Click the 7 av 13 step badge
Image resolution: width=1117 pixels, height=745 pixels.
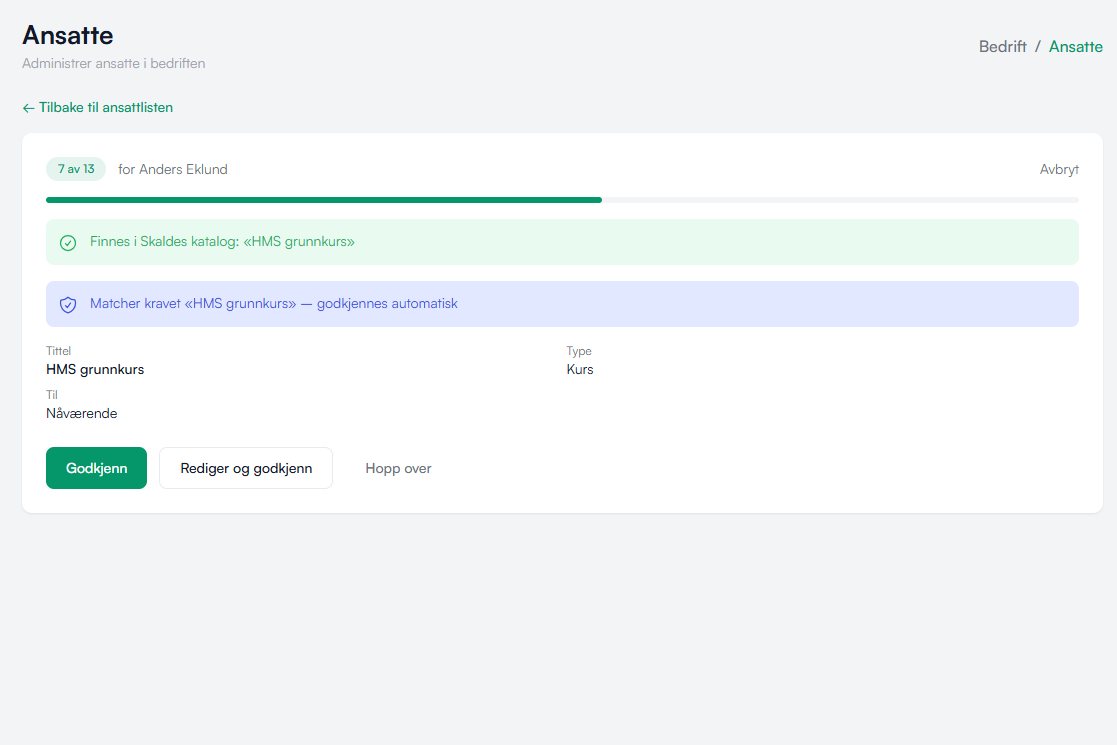click(x=76, y=169)
